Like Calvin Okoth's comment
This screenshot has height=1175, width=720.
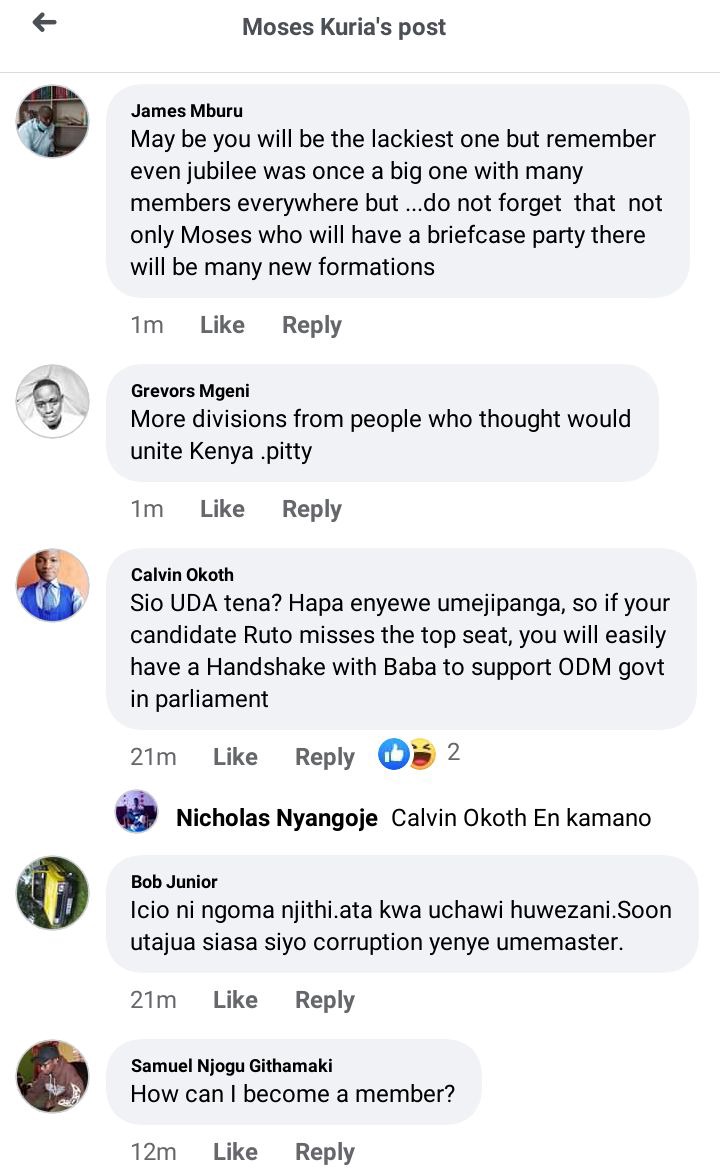[x=235, y=757]
